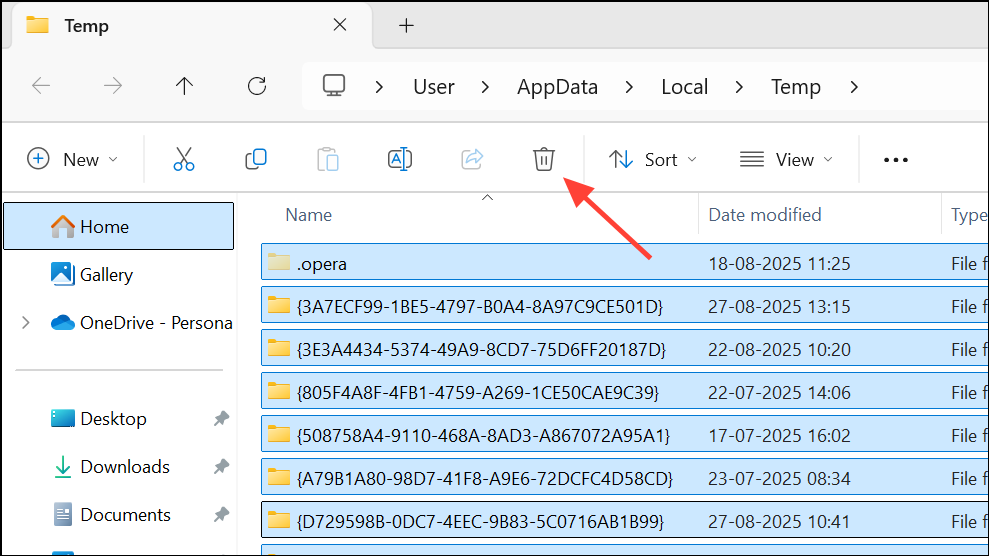The width and height of the screenshot is (989, 556).
Task: Click AppData in the breadcrumb path
Action: 557,87
